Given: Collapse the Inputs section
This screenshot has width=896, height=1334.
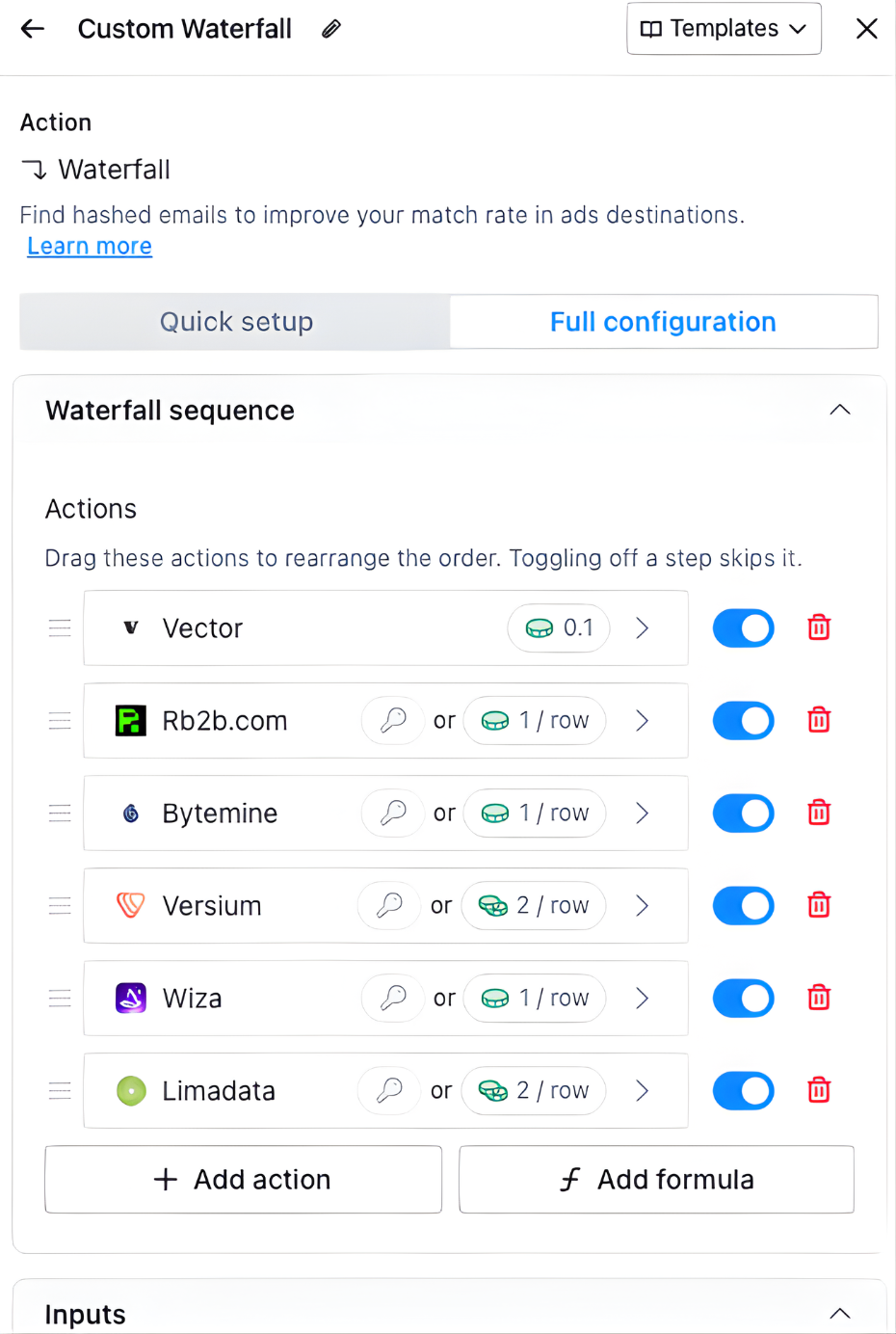Looking at the screenshot, I should click(840, 1314).
